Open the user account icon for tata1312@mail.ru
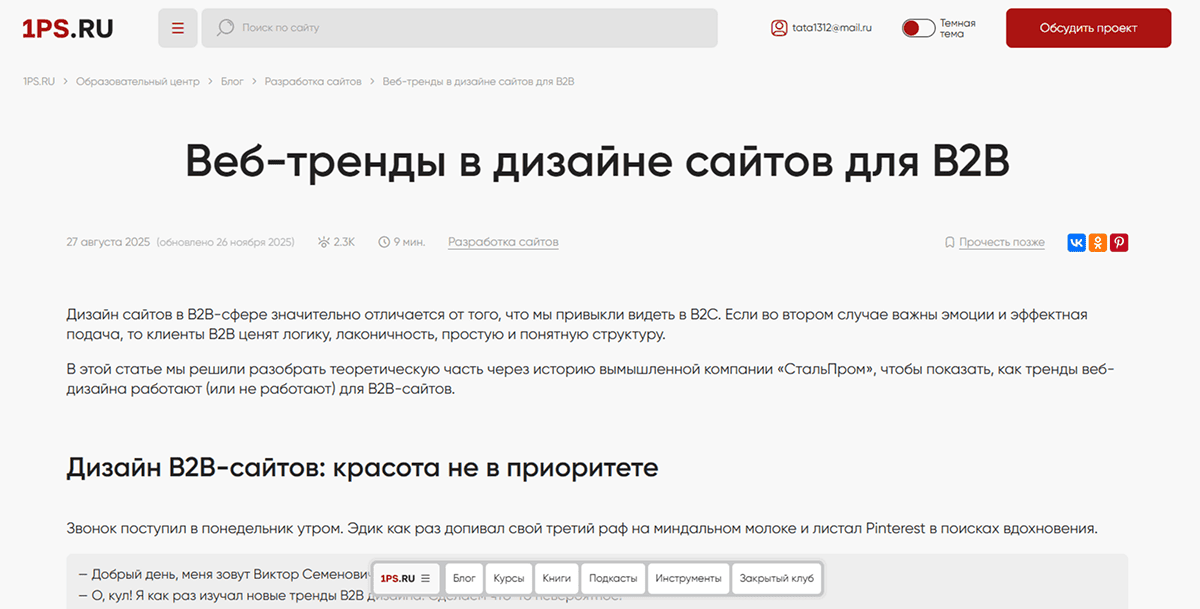This screenshot has height=609, width=1200. [779, 27]
